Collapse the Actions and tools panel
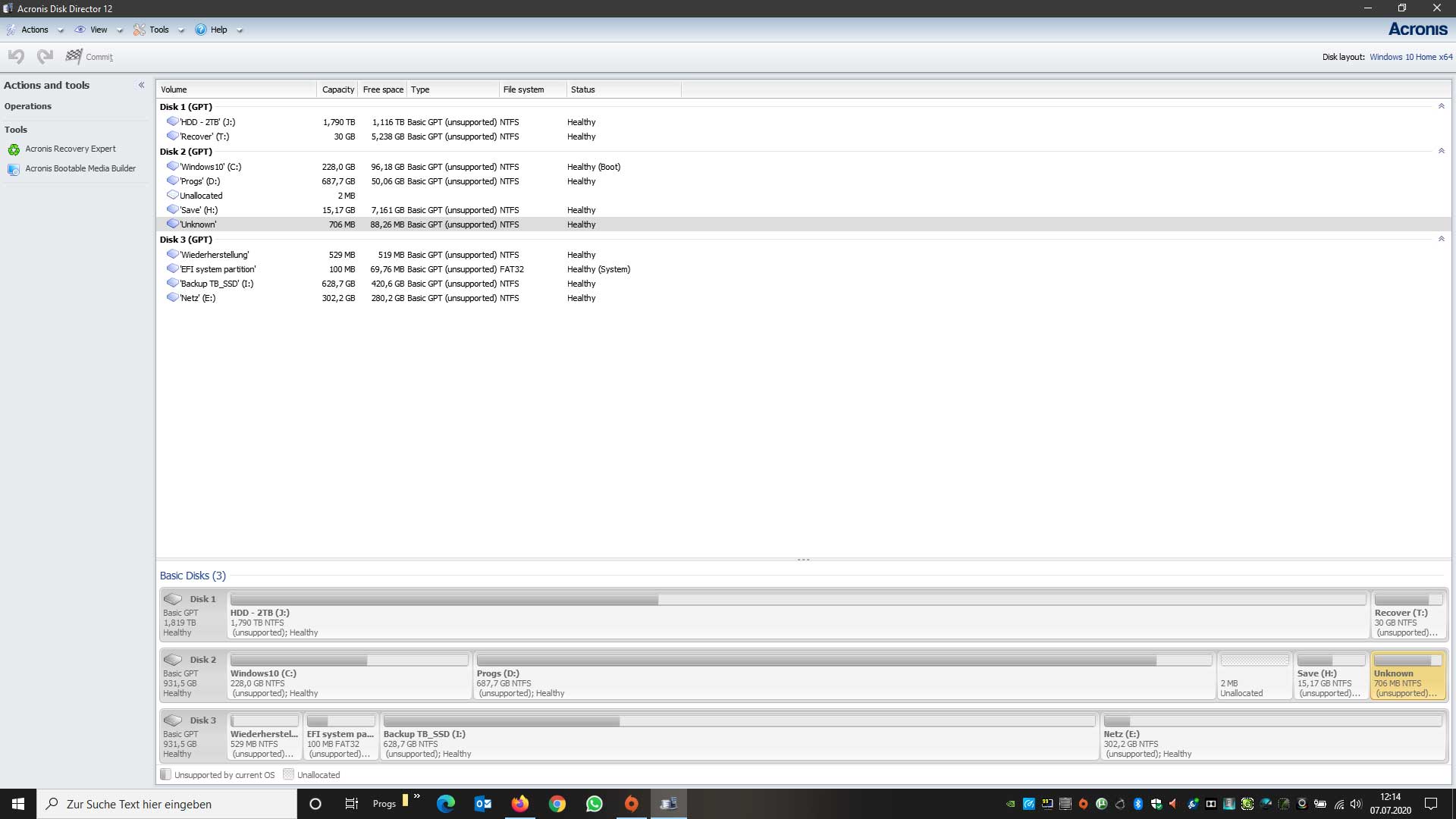Image resolution: width=1456 pixels, height=819 pixels. point(141,85)
